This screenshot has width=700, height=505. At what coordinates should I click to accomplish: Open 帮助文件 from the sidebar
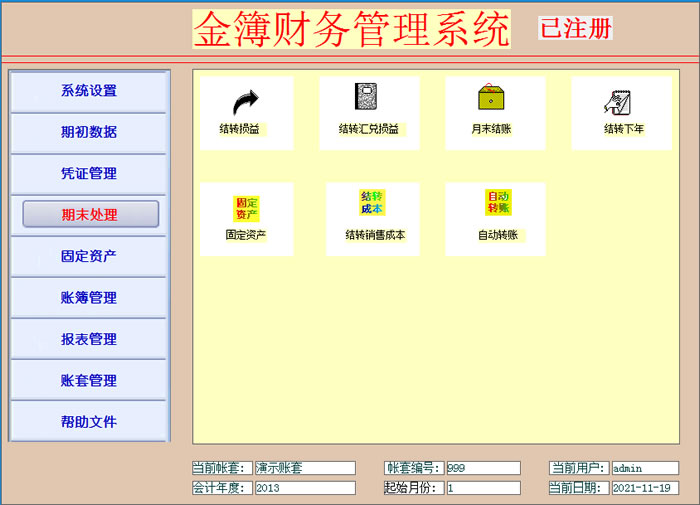[88, 422]
